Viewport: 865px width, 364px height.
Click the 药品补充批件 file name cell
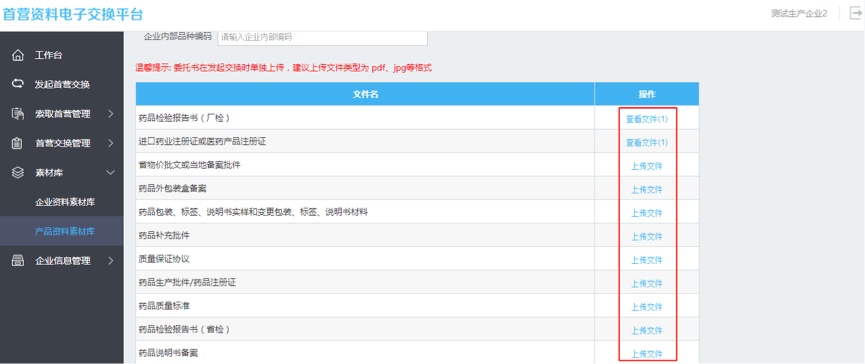(x=365, y=235)
